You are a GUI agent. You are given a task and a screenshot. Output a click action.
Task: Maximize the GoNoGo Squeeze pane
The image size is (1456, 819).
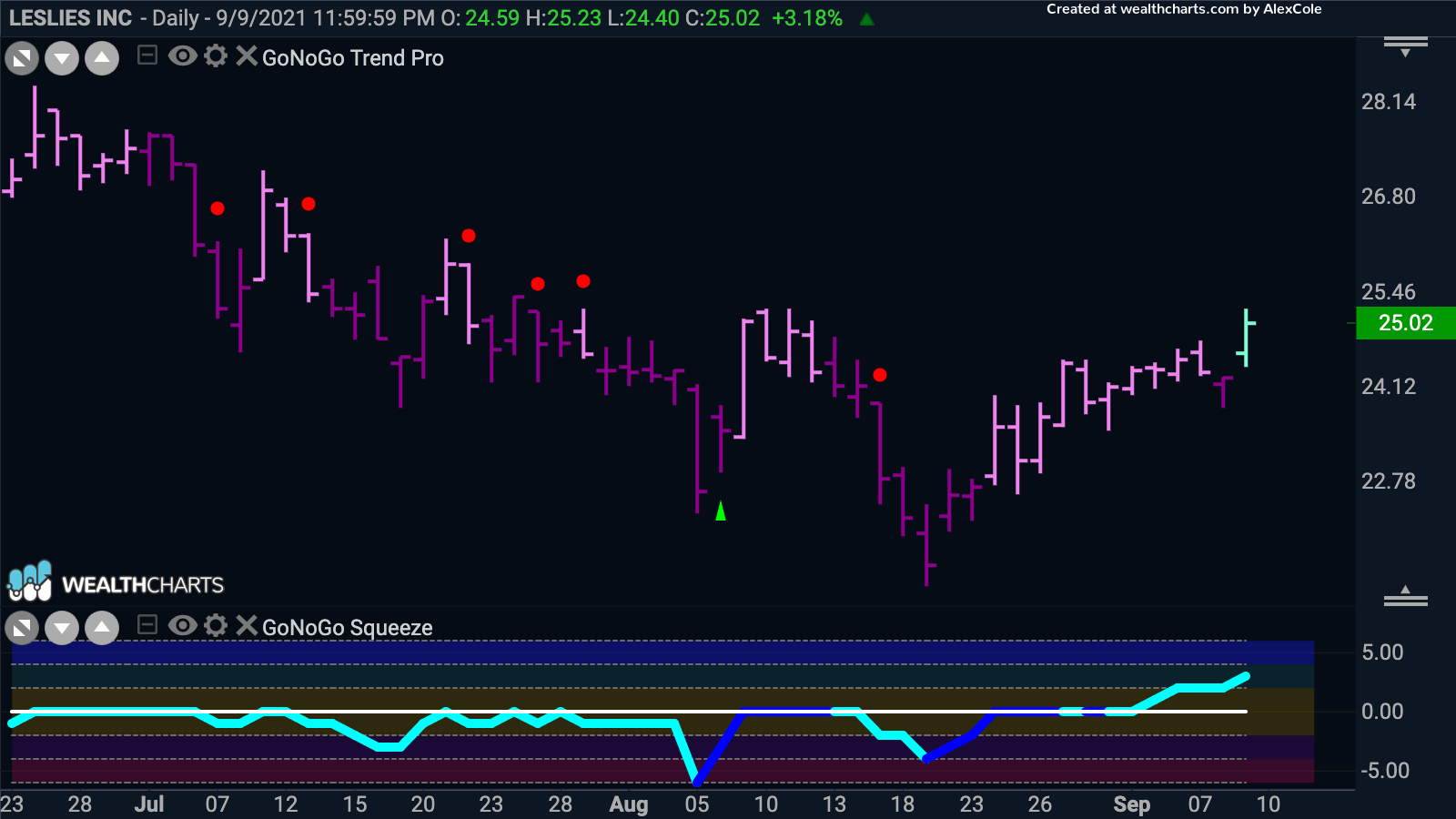click(22, 628)
